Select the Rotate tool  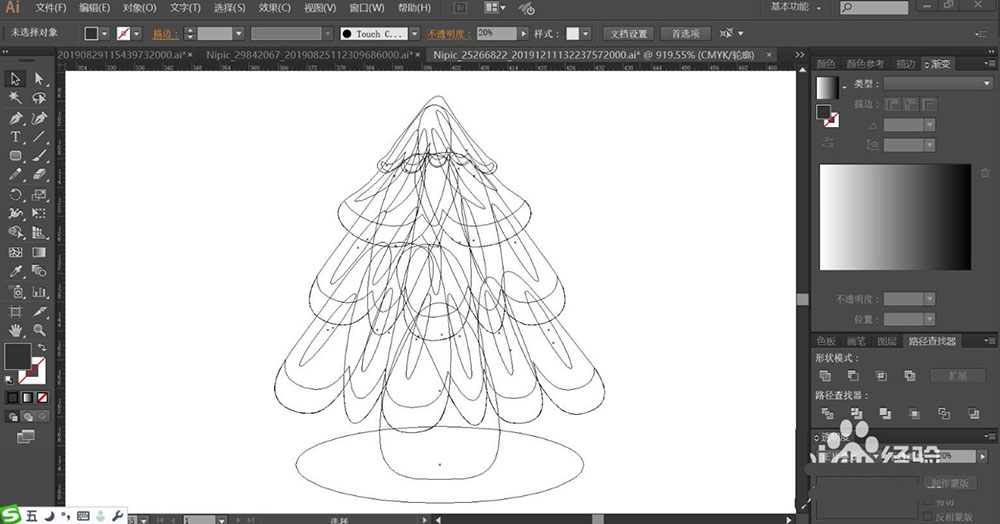[x=15, y=194]
